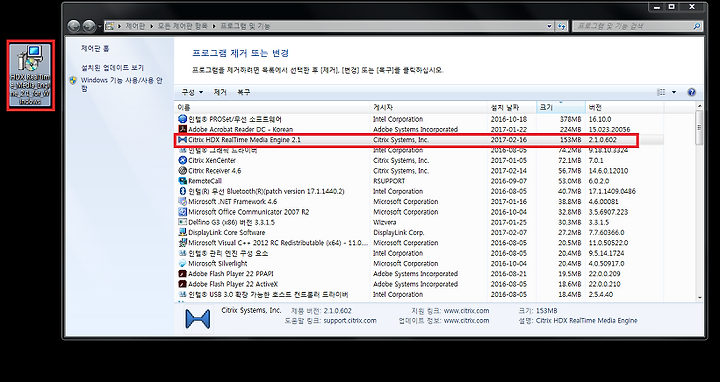Click the DisplayLink Core Software icon
This screenshot has height=382, width=720.
tap(182, 232)
